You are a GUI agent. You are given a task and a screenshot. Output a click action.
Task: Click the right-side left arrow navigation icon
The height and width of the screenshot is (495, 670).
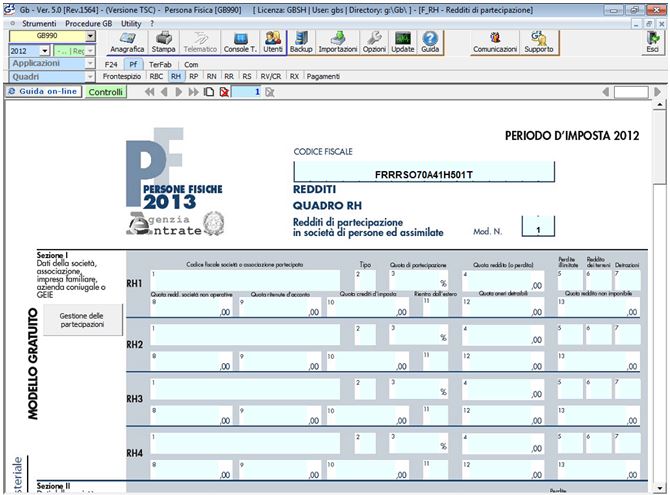click(605, 92)
